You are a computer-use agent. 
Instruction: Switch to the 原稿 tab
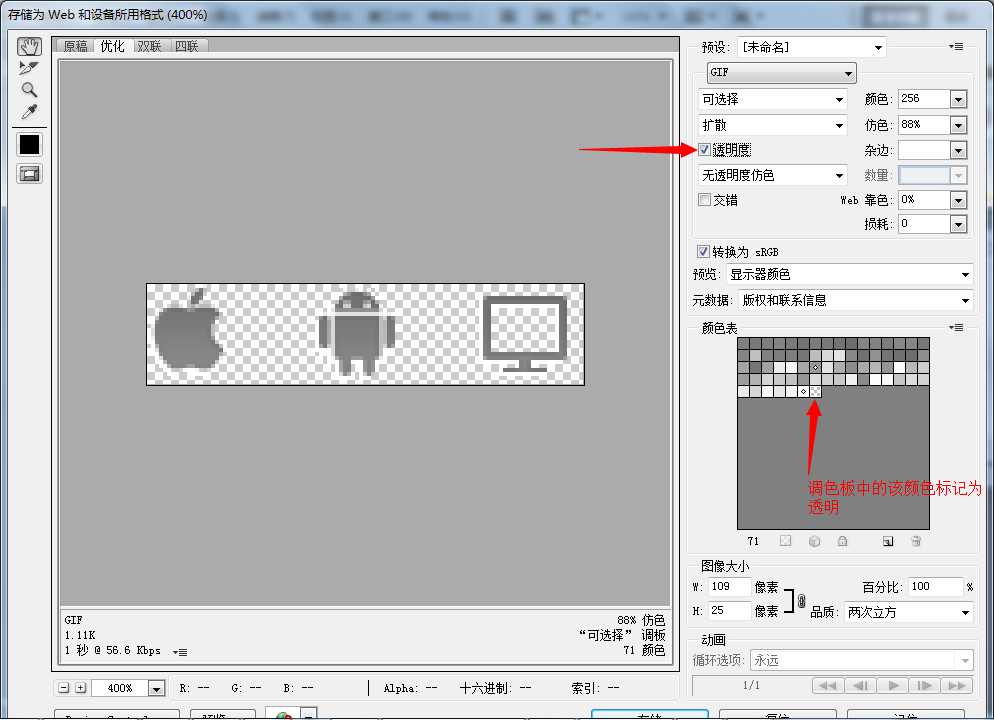click(x=76, y=46)
